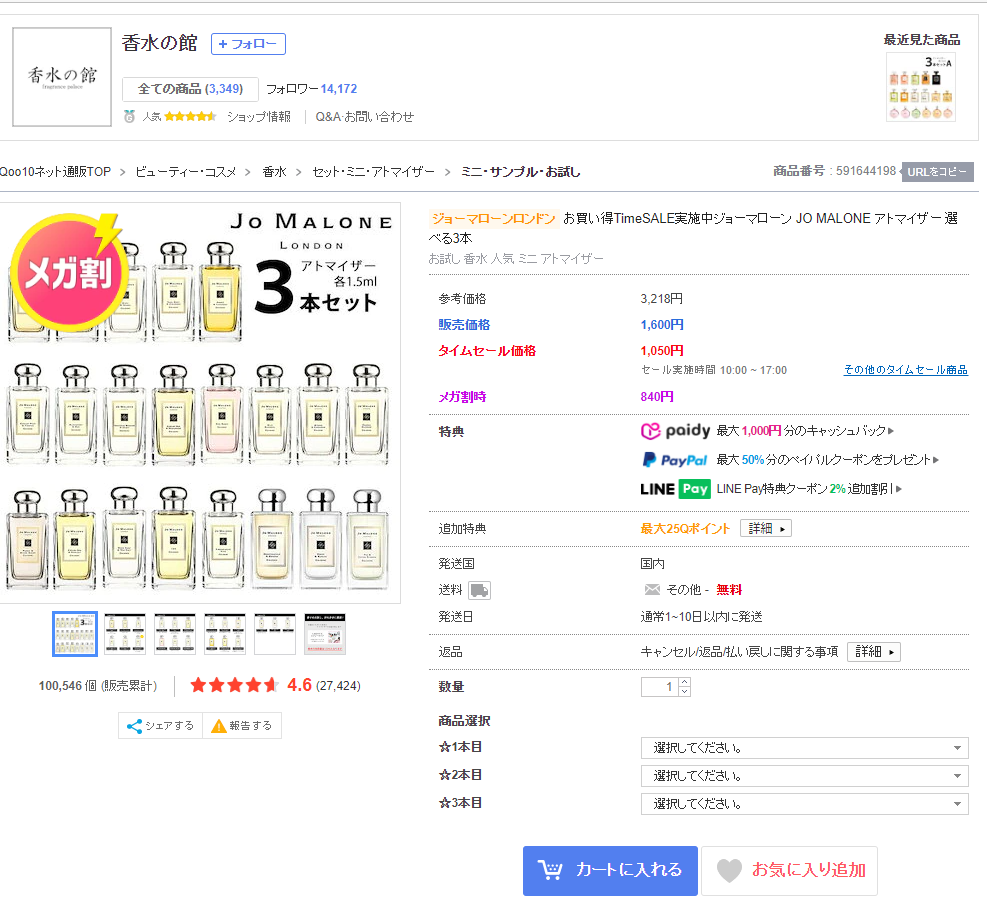Follow the shop with +フォロー button
Image resolution: width=987 pixels, height=911 pixels.
coord(248,44)
